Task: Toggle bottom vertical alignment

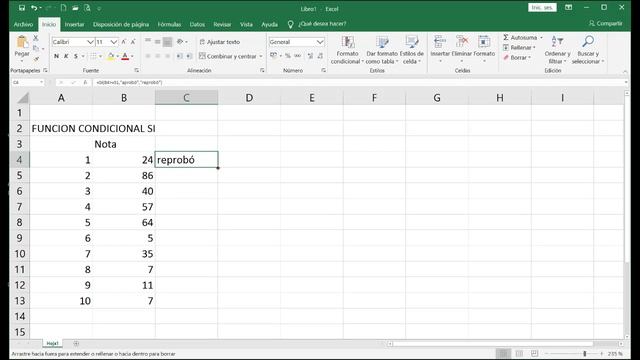Action: click(x=167, y=42)
